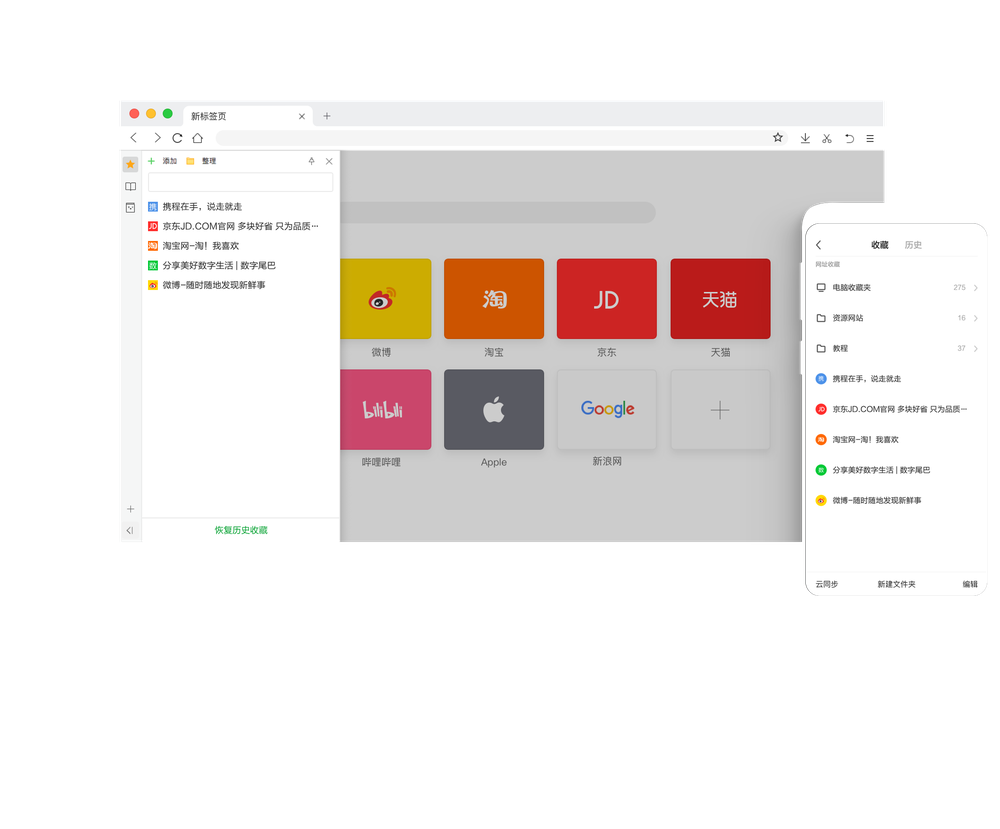Select the bookmarks star icon in left sidebar

click(x=130, y=164)
